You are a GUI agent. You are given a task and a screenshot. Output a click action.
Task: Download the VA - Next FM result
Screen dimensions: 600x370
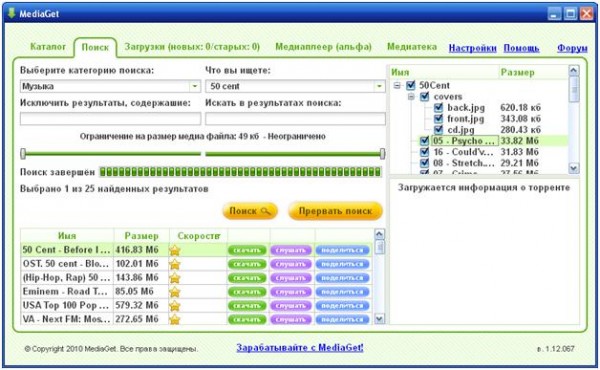[247, 319]
